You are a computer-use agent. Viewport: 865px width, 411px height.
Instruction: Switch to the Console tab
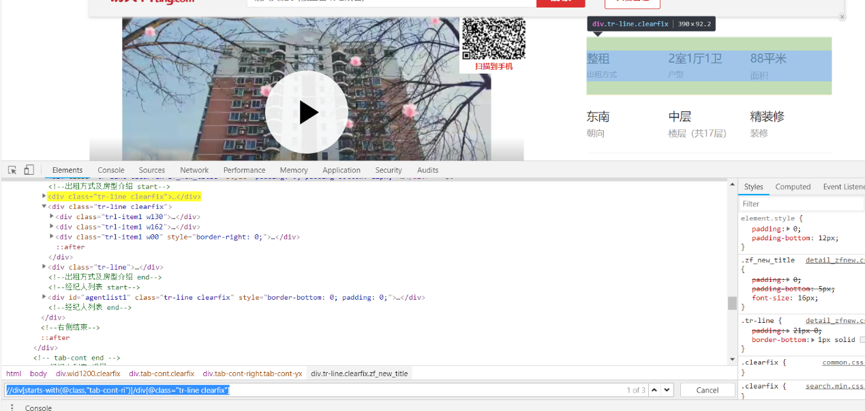coord(111,170)
